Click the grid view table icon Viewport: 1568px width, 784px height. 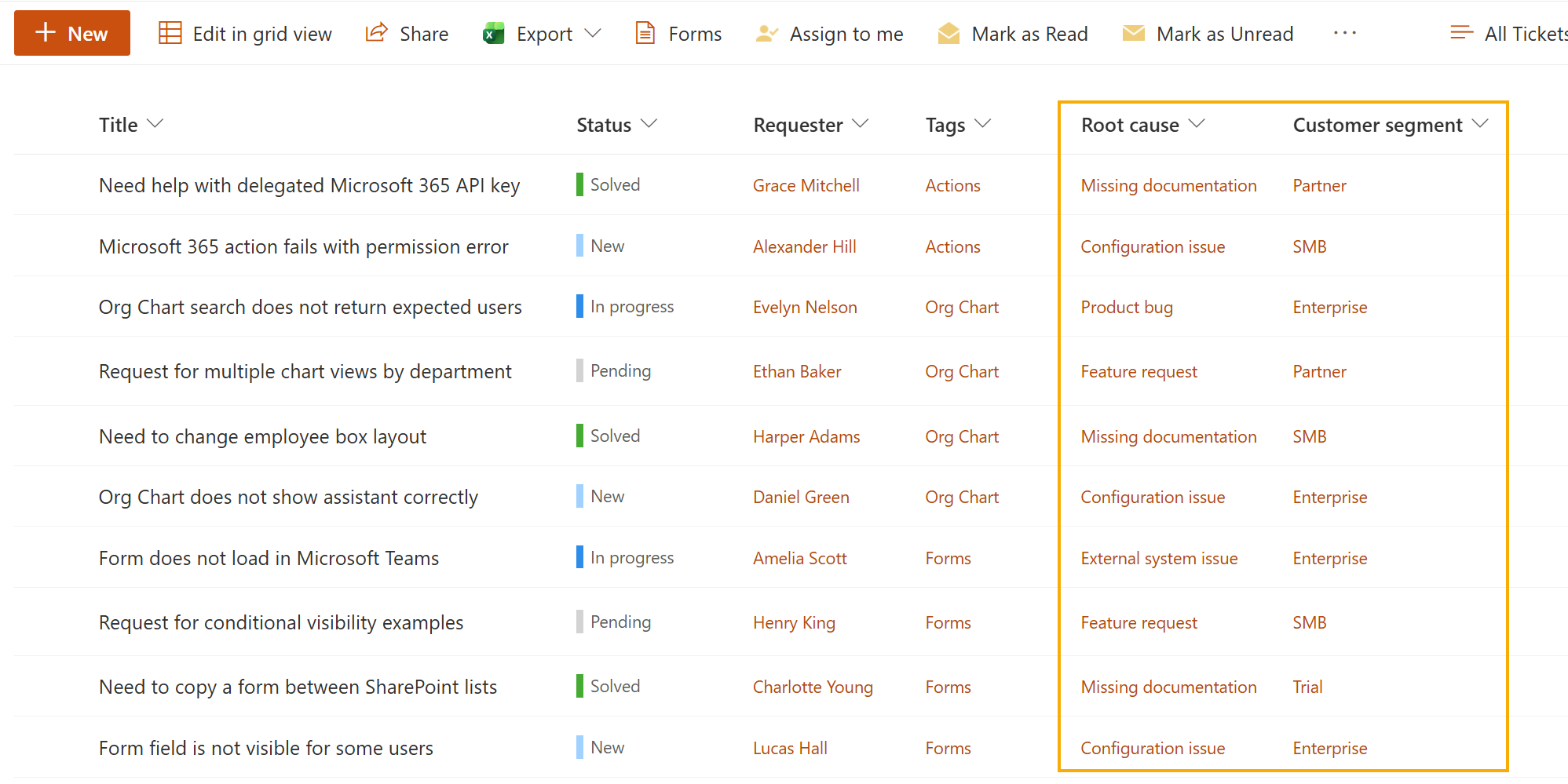(x=170, y=33)
